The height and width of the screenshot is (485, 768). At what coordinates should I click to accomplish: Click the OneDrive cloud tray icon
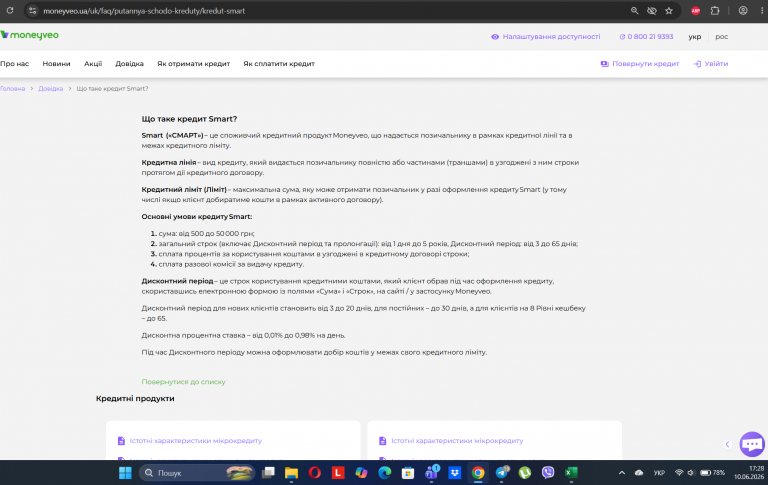(x=639, y=473)
